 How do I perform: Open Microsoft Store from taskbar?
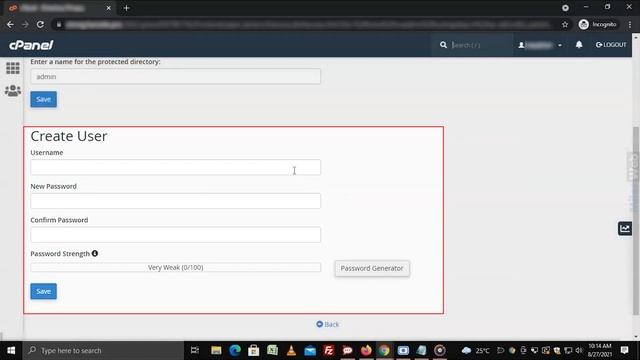(x=253, y=350)
